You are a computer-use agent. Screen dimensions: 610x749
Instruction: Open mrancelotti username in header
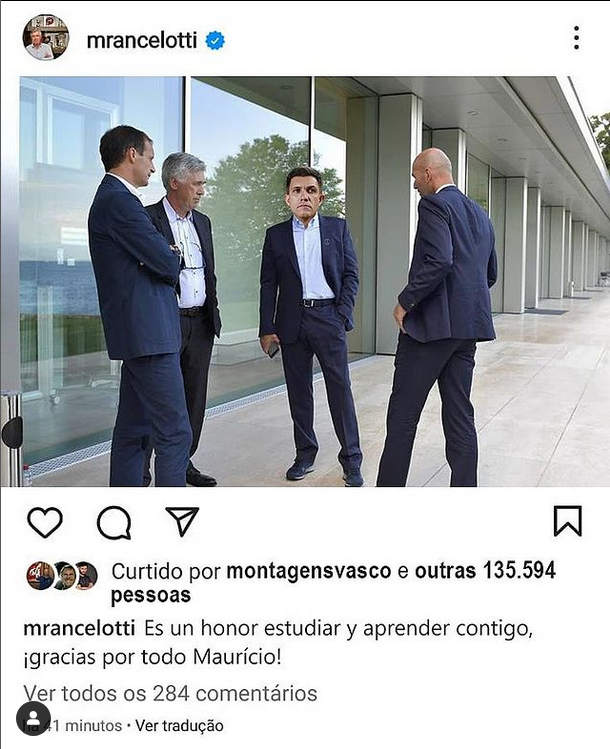pyautogui.click(x=142, y=41)
